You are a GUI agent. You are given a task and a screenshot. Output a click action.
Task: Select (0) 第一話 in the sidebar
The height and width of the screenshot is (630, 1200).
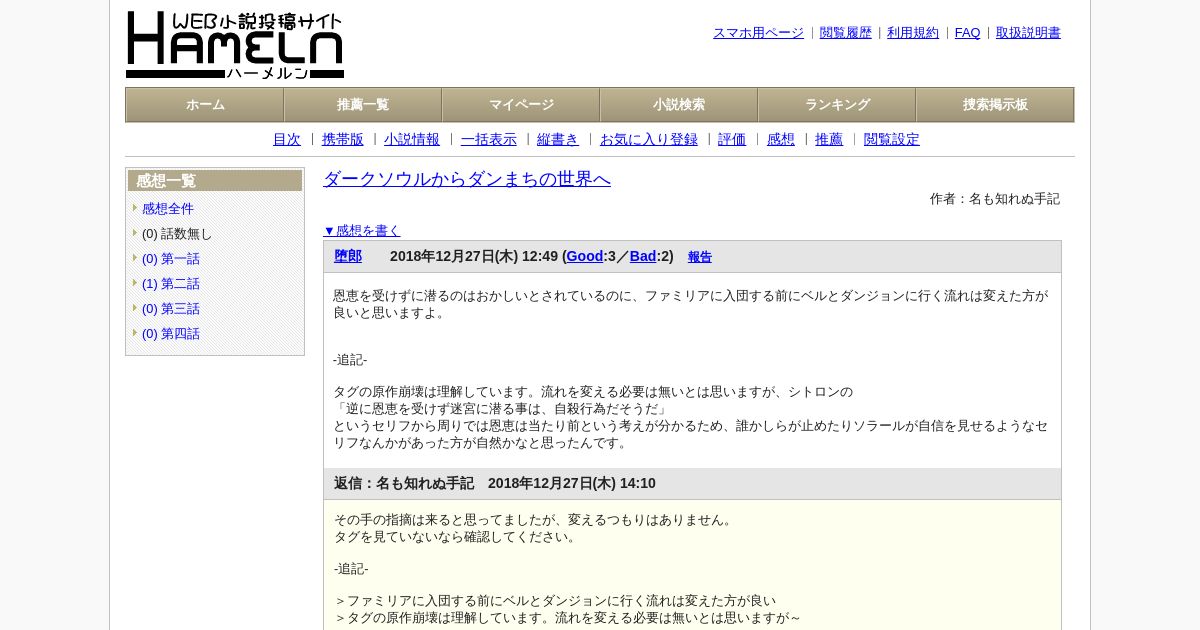tap(171, 259)
